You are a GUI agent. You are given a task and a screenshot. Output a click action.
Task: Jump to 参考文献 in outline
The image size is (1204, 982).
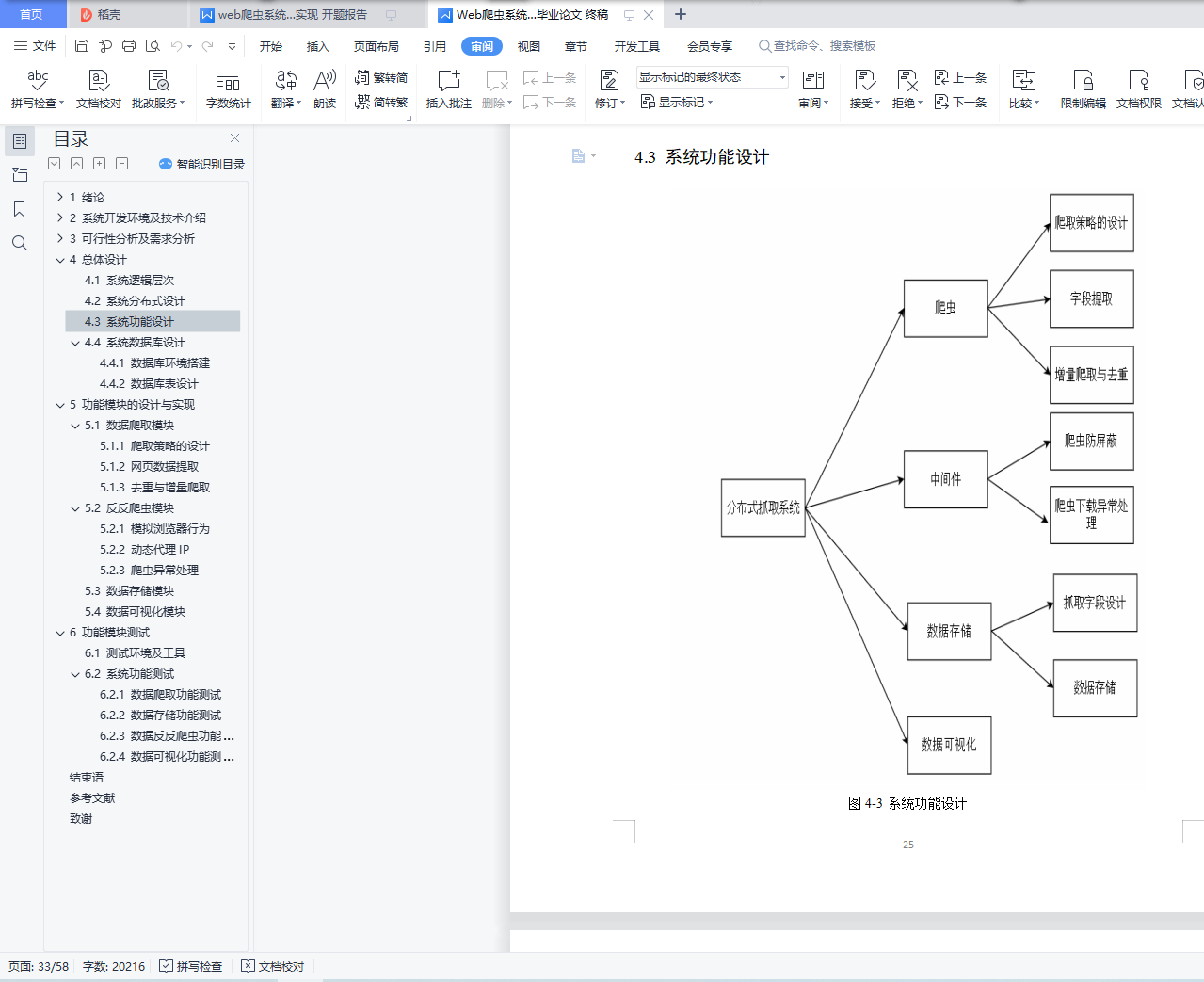pos(92,798)
